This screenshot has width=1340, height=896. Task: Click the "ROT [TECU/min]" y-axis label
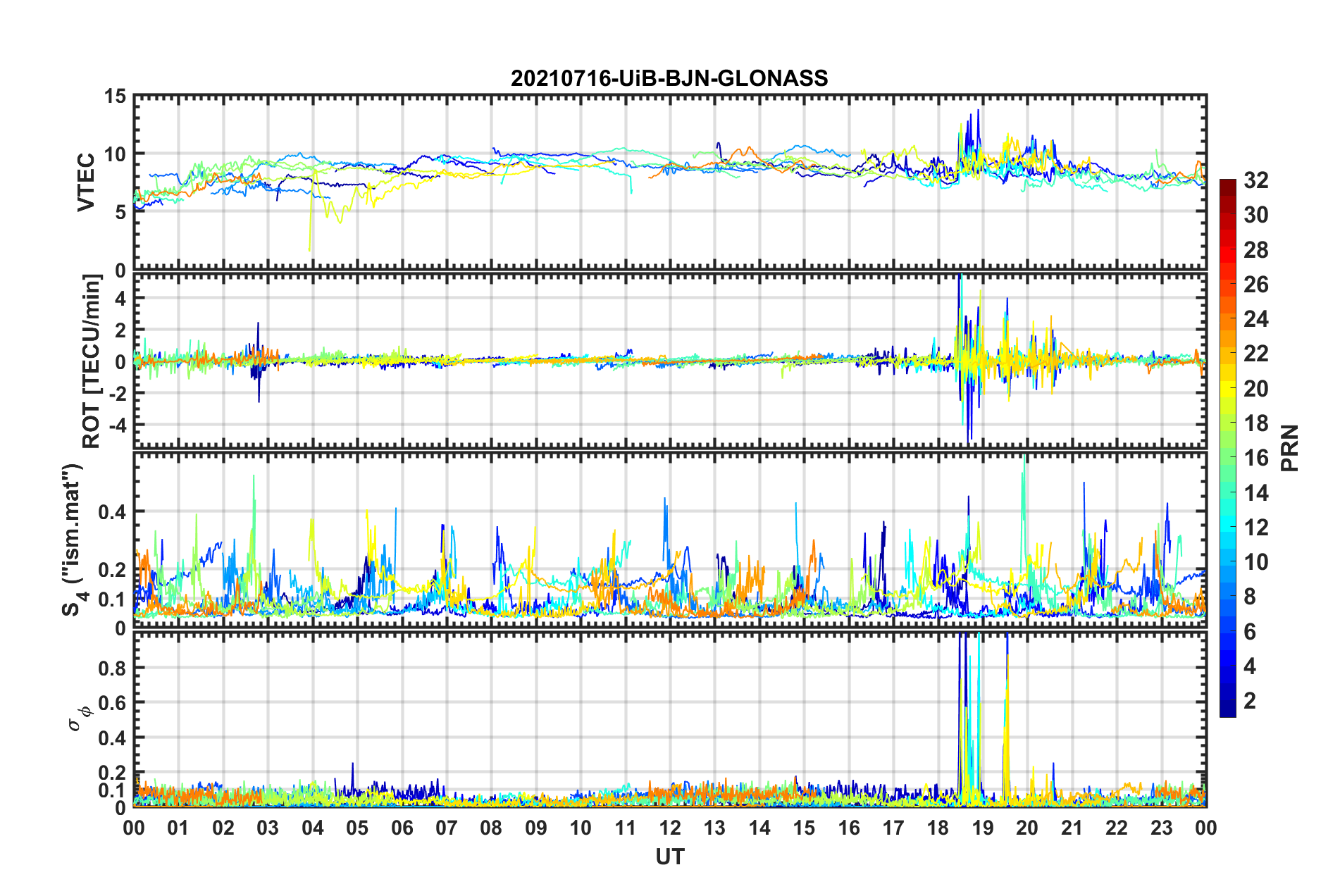(92, 361)
